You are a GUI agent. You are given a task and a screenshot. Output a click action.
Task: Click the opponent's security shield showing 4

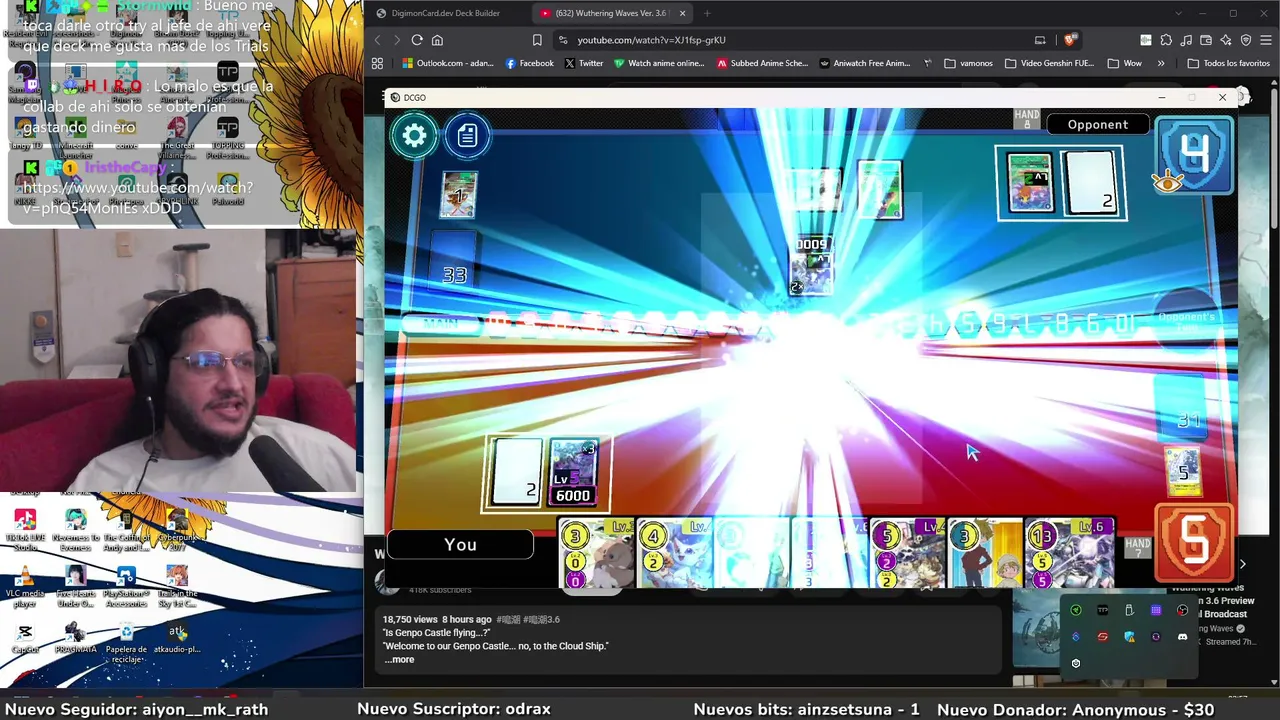point(1195,155)
